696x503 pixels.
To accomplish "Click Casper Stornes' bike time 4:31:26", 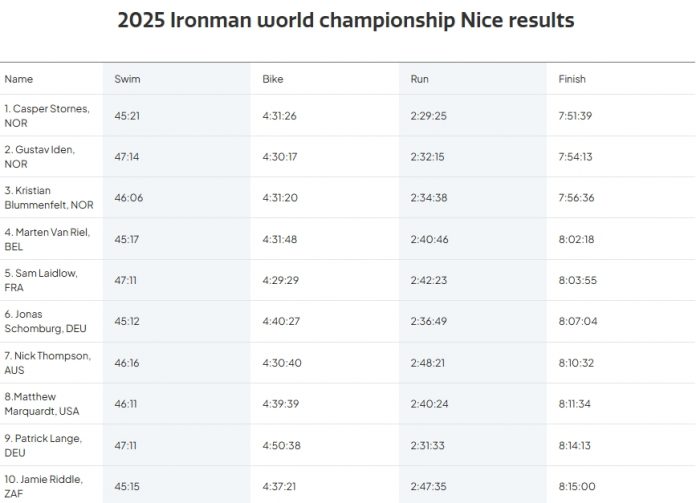I will click(x=279, y=116).
